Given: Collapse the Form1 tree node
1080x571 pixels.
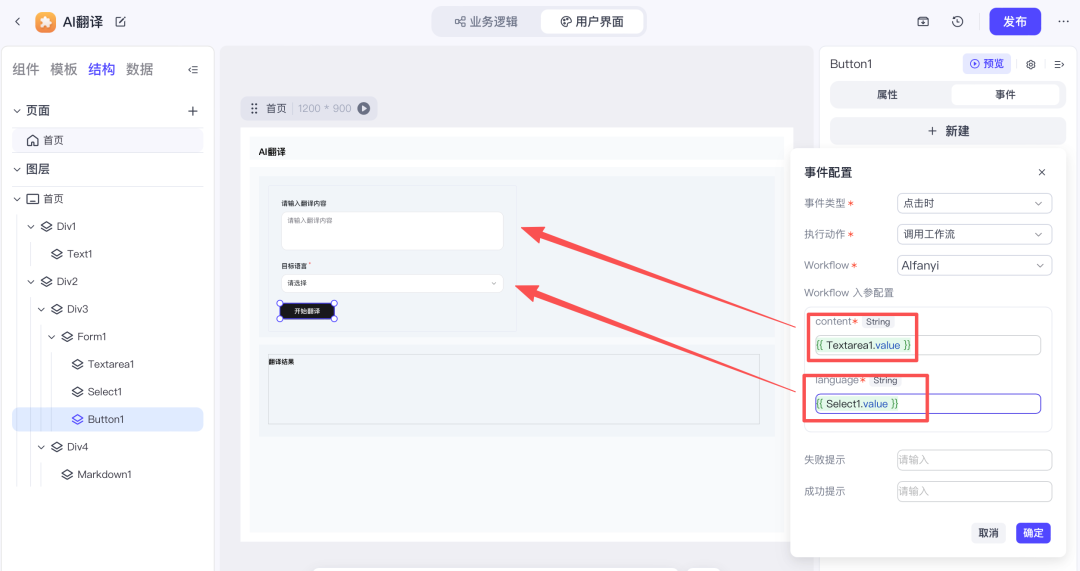Looking at the screenshot, I should [52, 337].
